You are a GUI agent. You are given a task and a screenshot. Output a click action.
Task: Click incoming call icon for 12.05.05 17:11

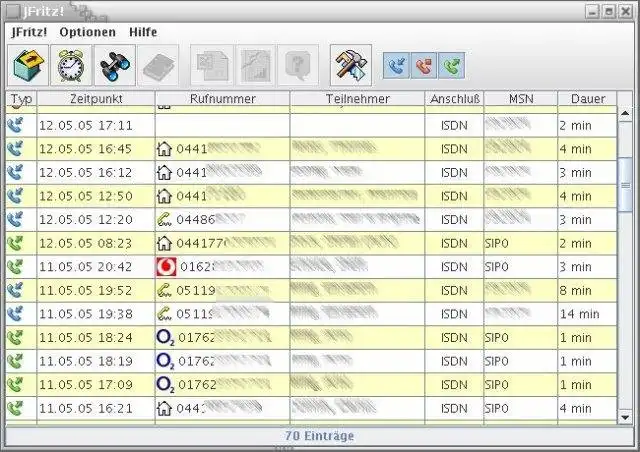click(16, 125)
